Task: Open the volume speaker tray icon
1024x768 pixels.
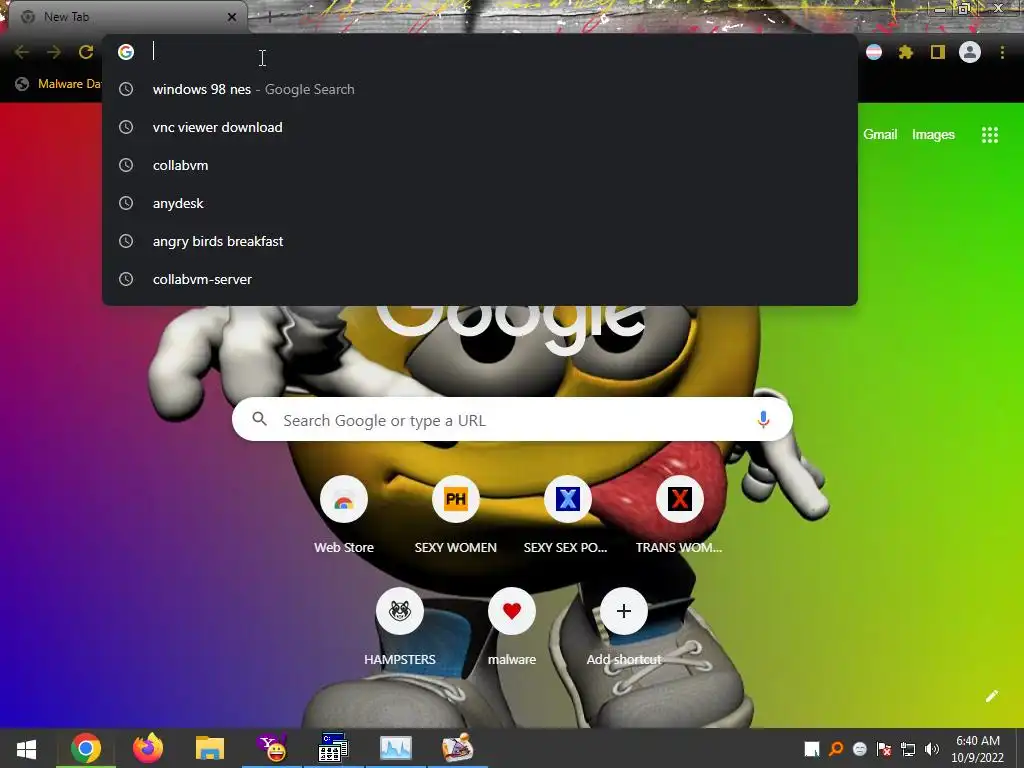Action: tap(932, 748)
